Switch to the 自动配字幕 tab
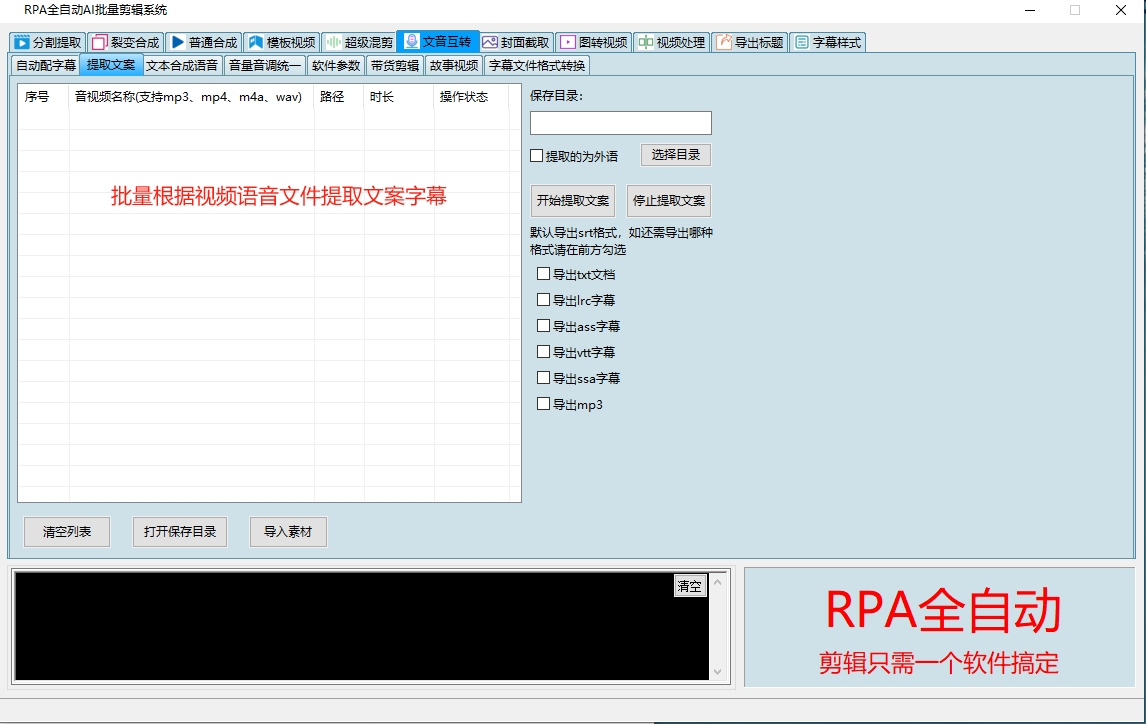The height and width of the screenshot is (724, 1146). tap(44, 65)
